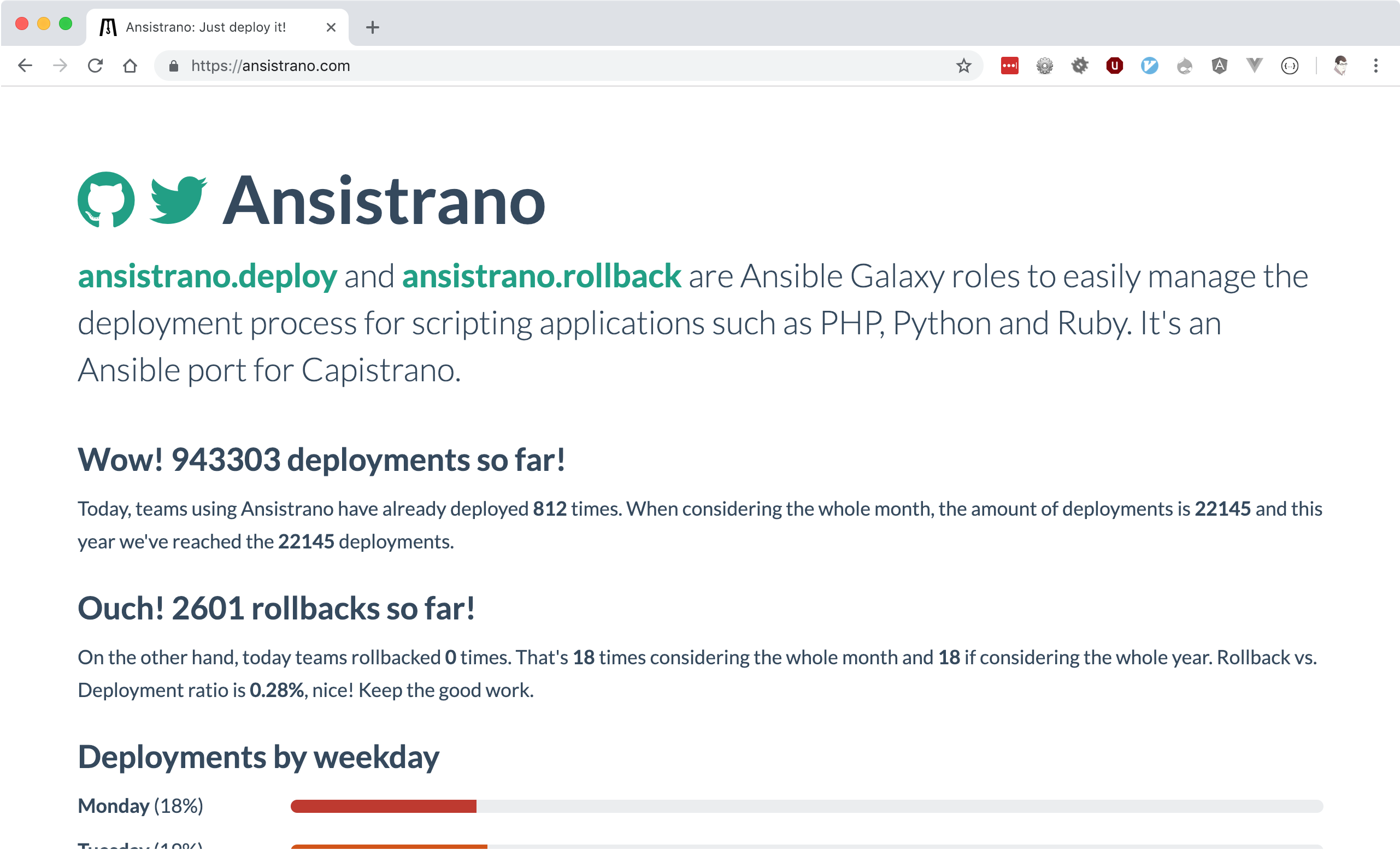Open a new browser tab
Image resolution: width=1400 pixels, height=850 pixels.
coord(372,27)
